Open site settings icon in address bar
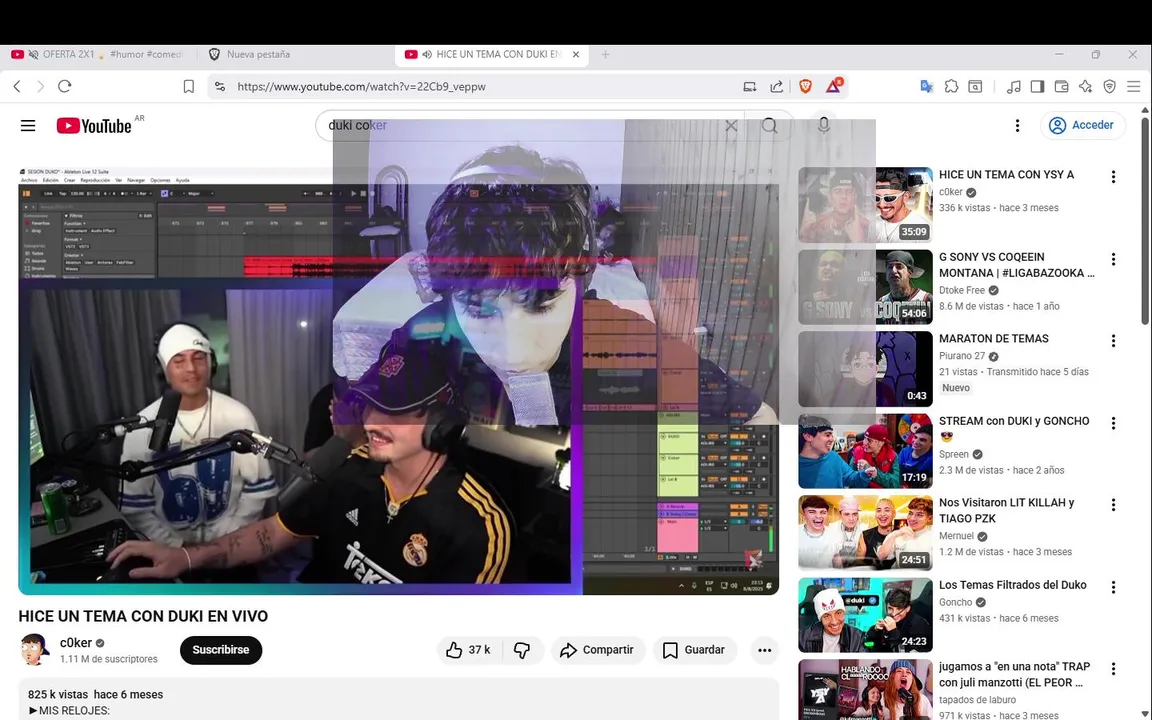 coord(220,87)
